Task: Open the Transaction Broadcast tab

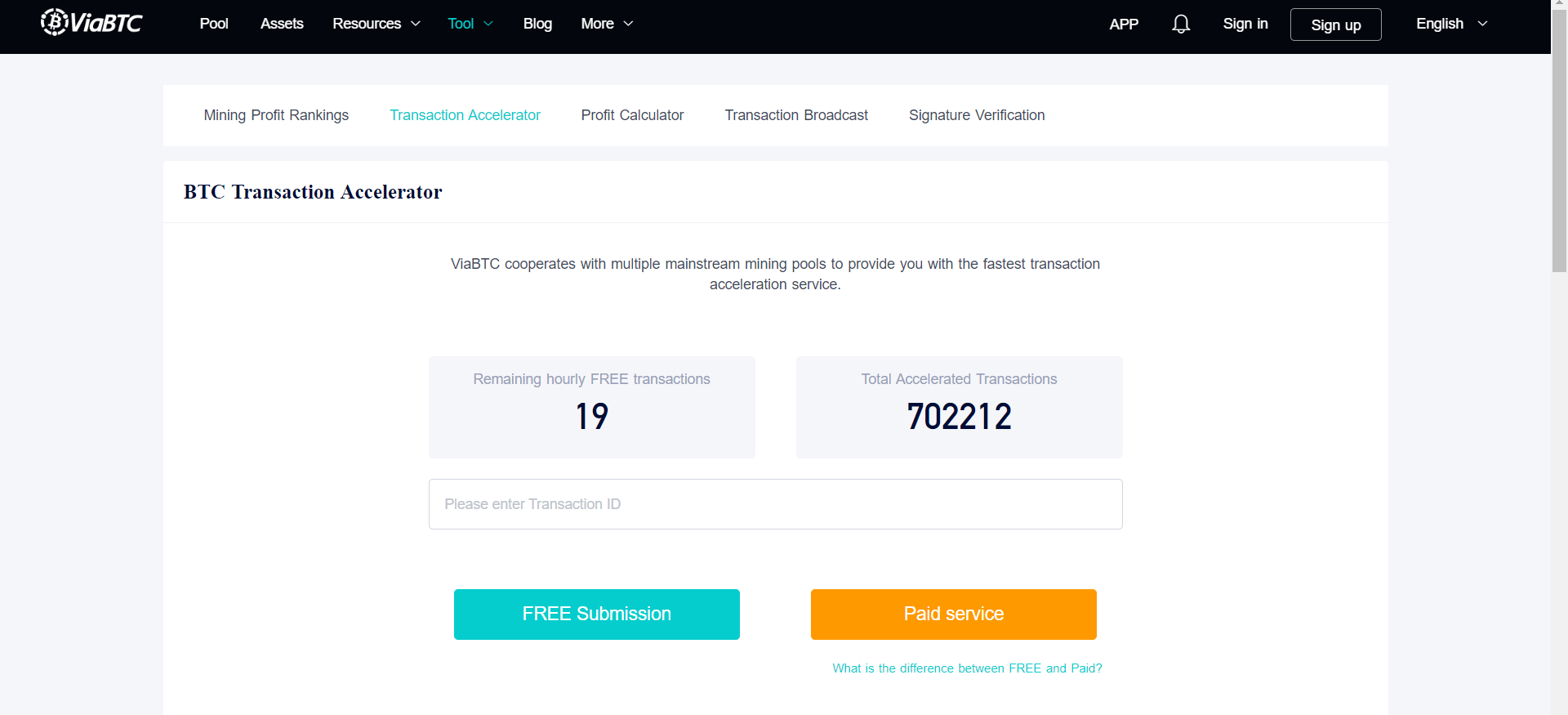Action: [796, 115]
